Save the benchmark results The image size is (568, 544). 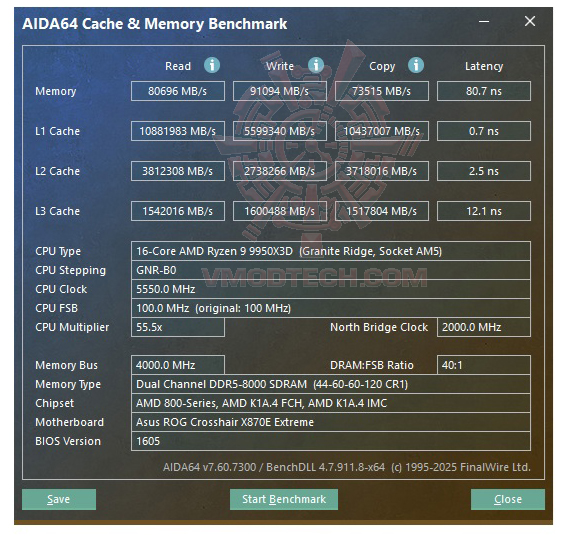coord(59,499)
